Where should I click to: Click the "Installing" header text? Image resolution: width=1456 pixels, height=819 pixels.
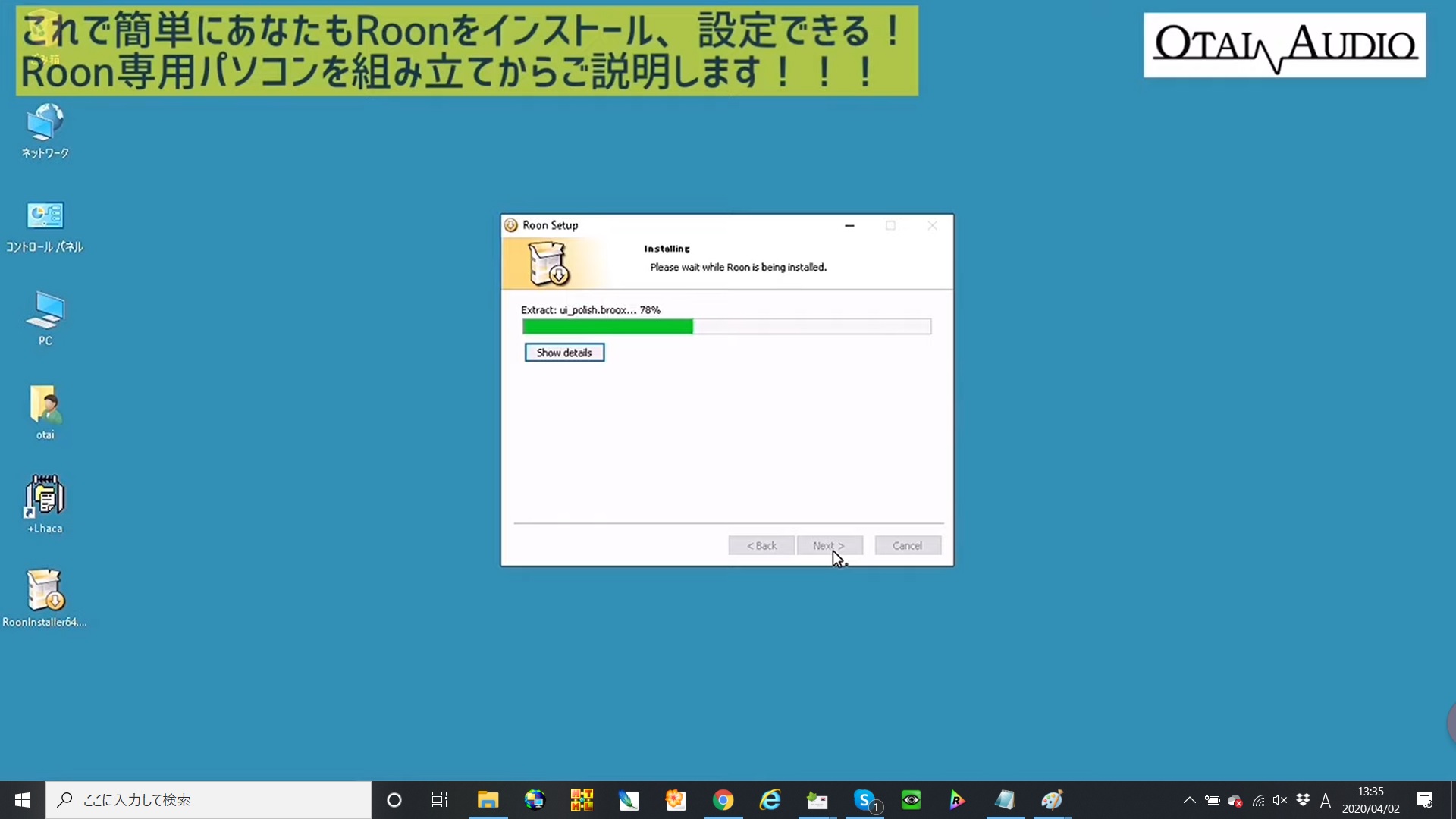667,249
